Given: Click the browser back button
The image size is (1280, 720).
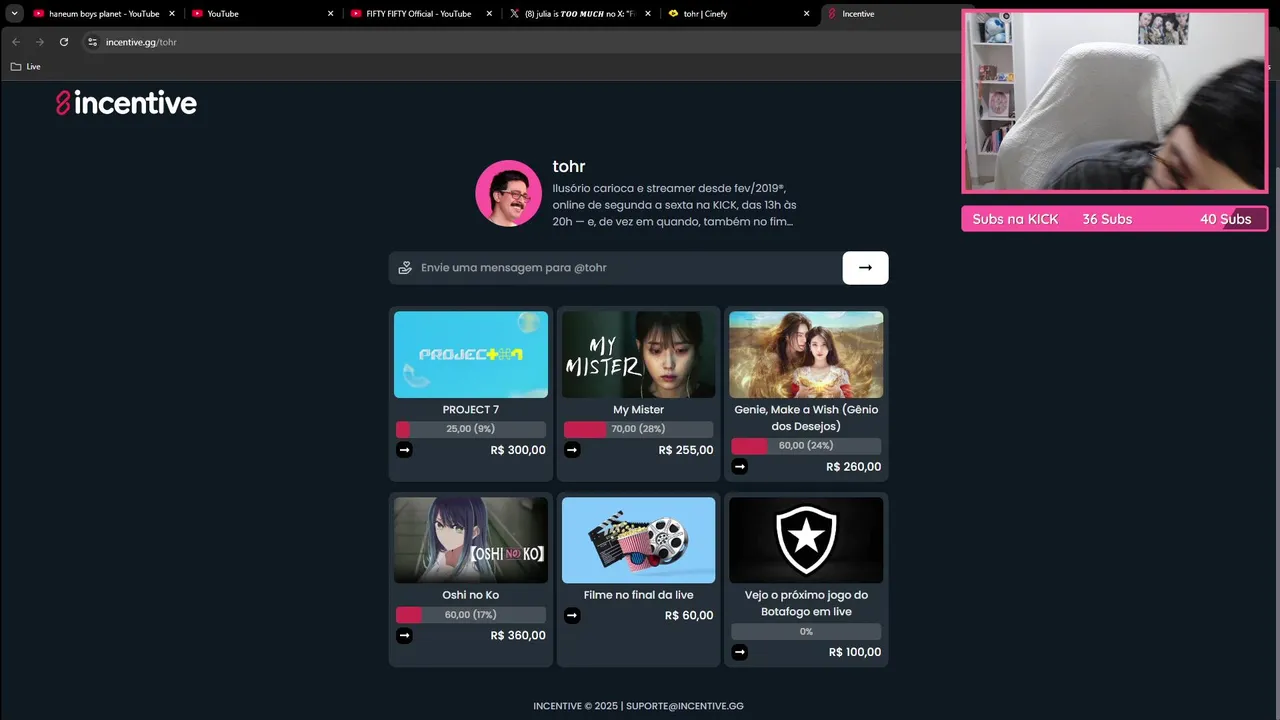Looking at the screenshot, I should click(x=16, y=42).
